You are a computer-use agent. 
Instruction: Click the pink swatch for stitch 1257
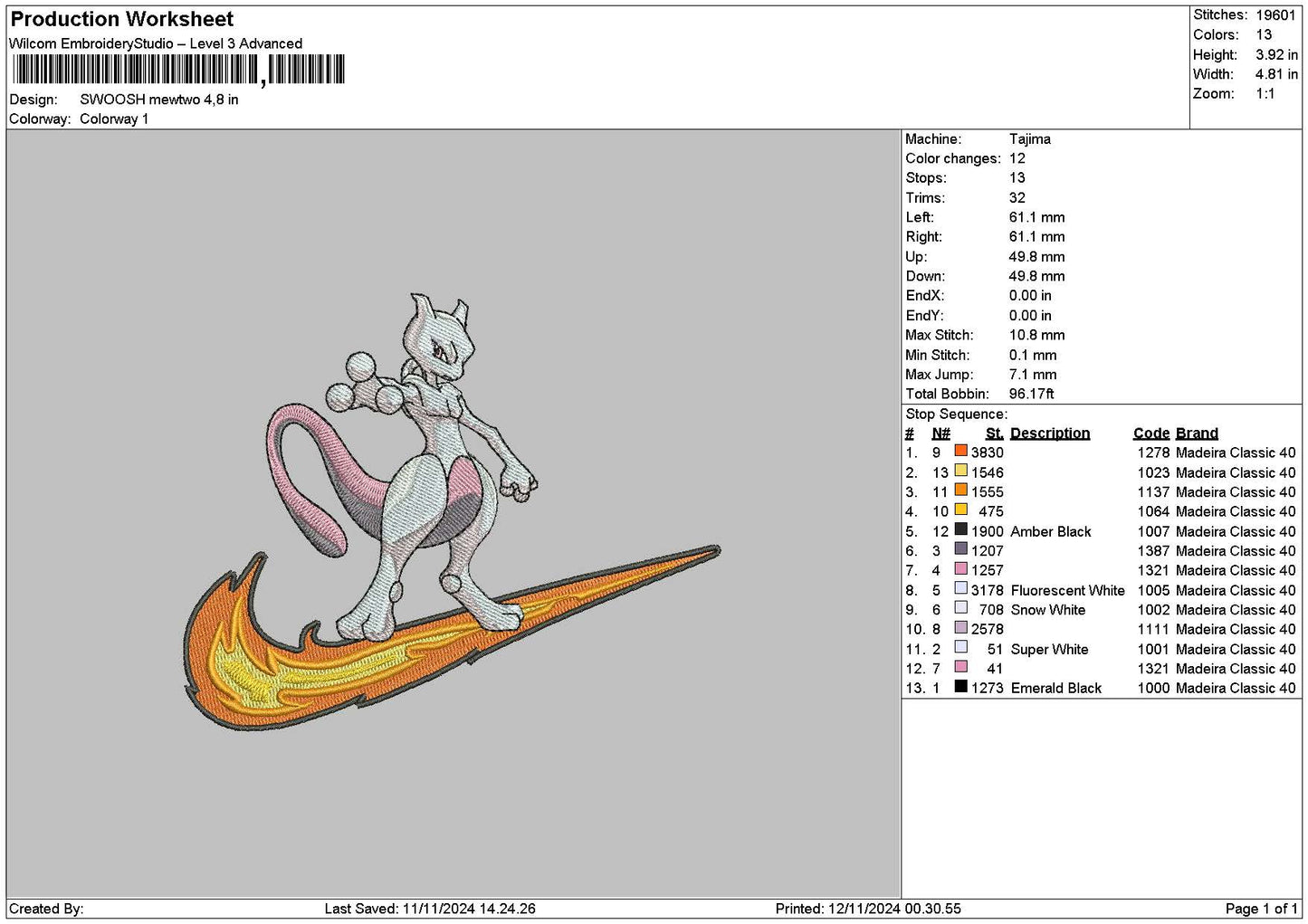click(x=961, y=568)
